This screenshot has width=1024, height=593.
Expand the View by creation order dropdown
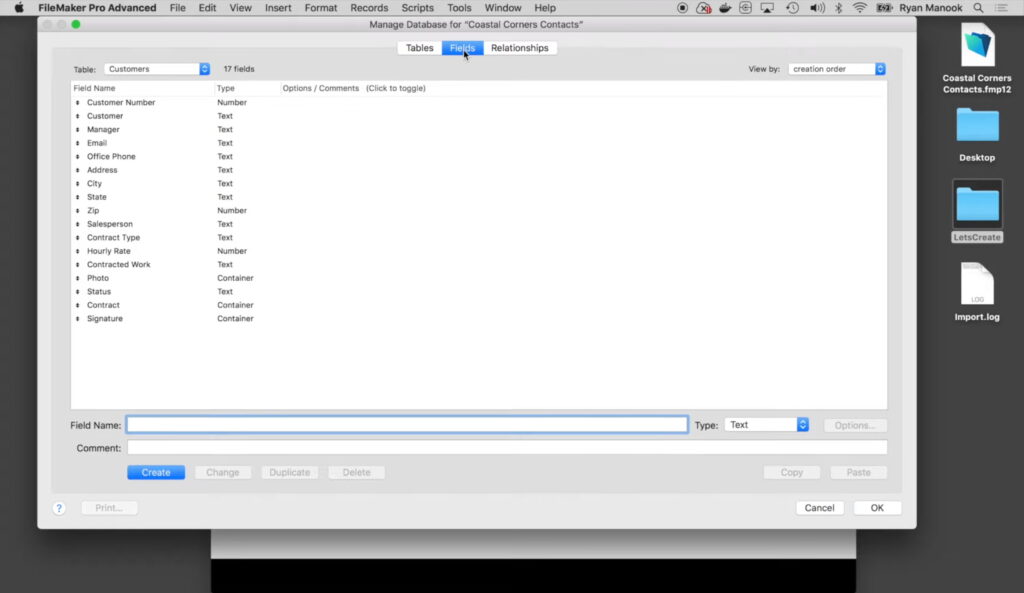[837, 69]
